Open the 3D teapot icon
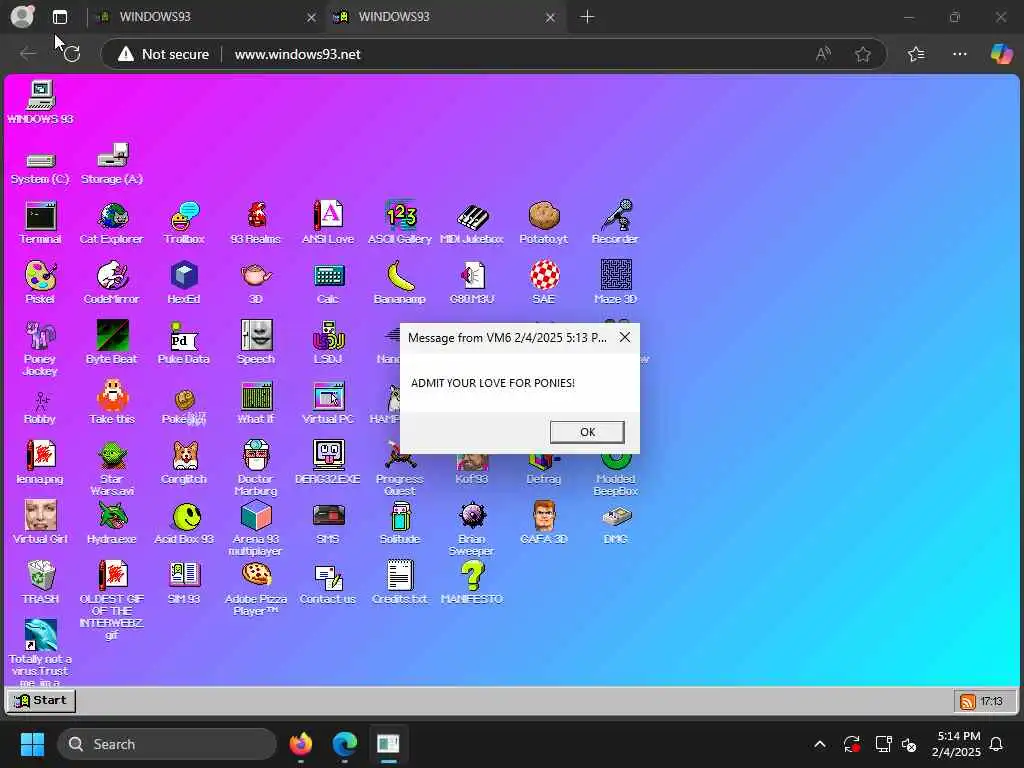The width and height of the screenshot is (1024, 768). (256, 283)
